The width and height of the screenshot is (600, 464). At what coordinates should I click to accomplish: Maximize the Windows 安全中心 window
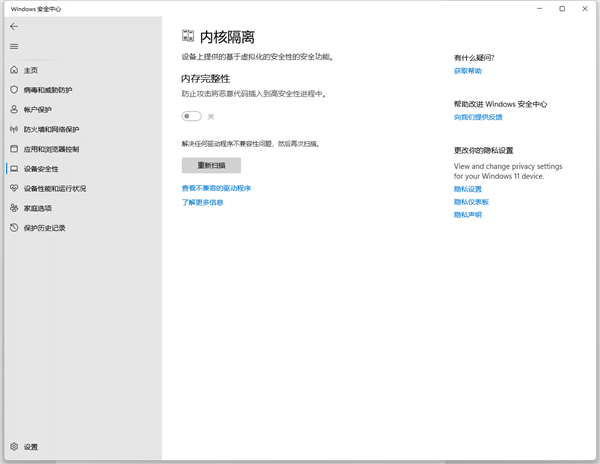point(562,8)
